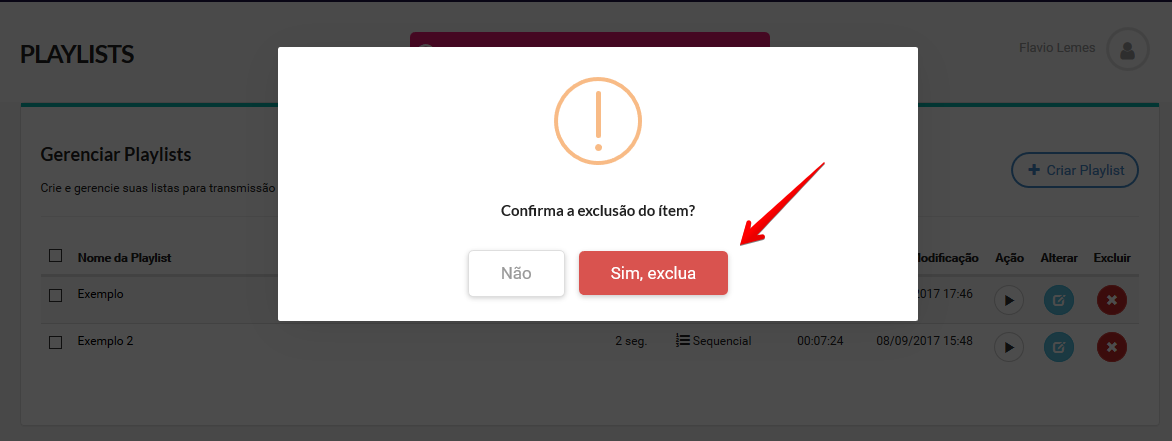Cancel deletion with Não button
The image size is (1172, 441).
[516, 273]
